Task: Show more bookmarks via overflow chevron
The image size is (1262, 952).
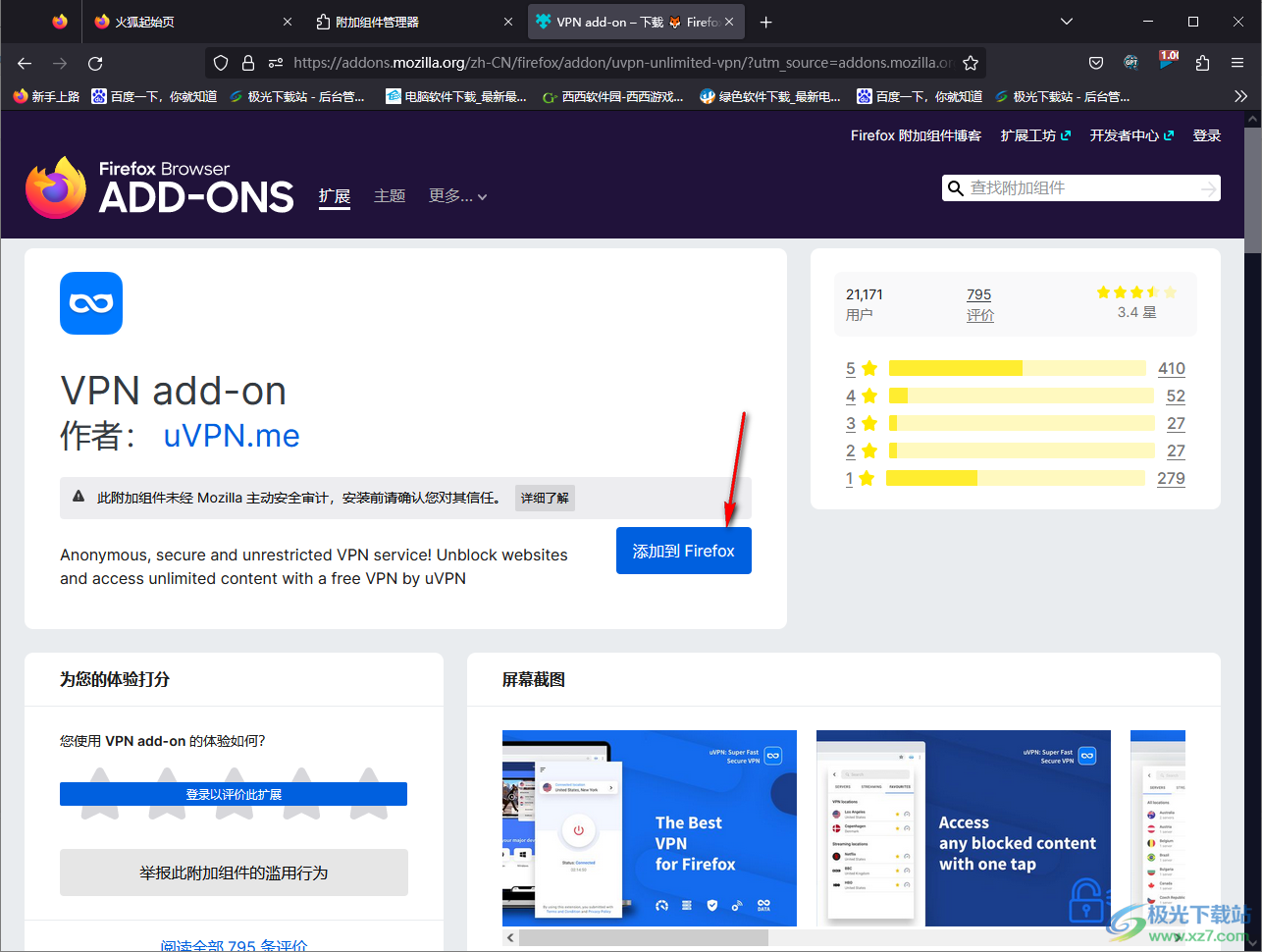Action: point(1240,96)
